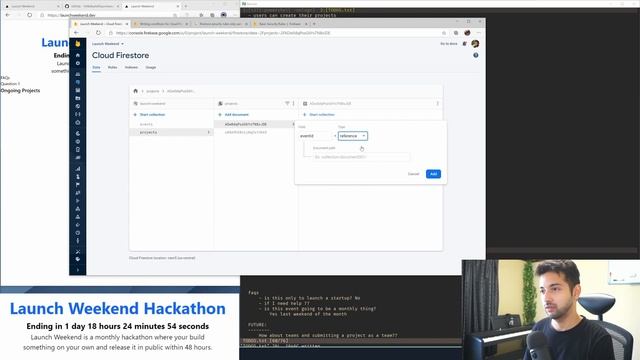Click the webcam video overlay
Image resolution: width=640 pixels, height=360 pixels.
point(551,310)
